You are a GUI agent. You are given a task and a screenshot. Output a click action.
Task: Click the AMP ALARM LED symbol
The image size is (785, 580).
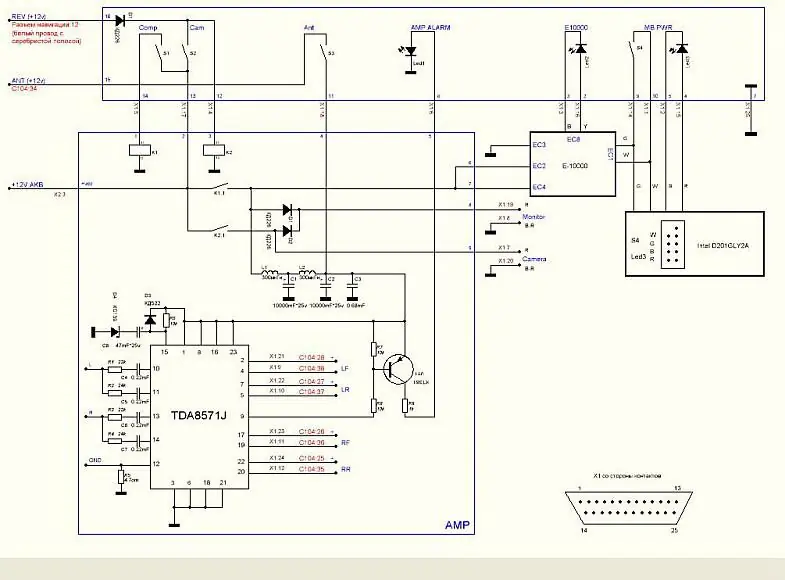(411, 52)
